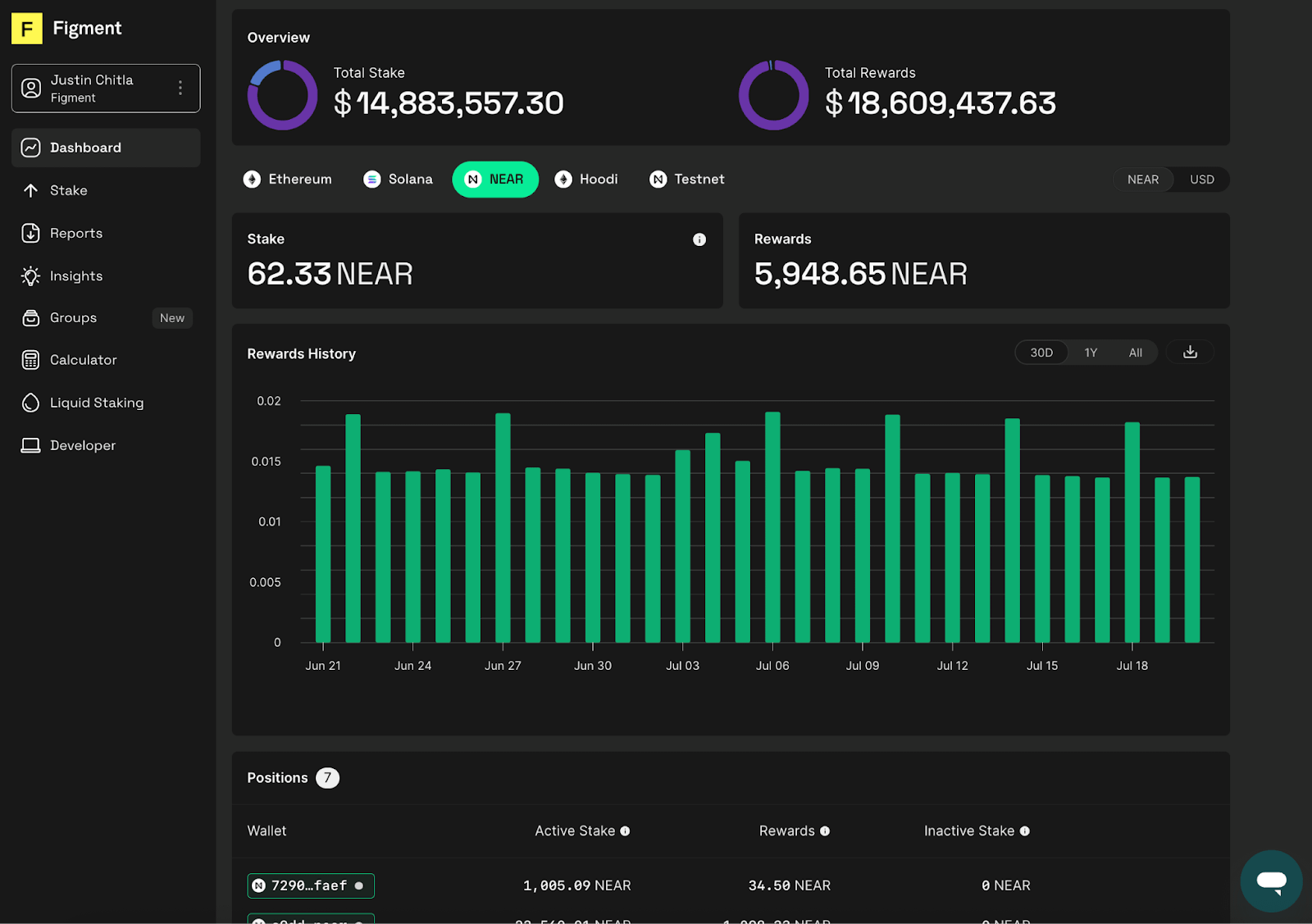
Task: Switch currency display to USD
Action: click(1202, 180)
